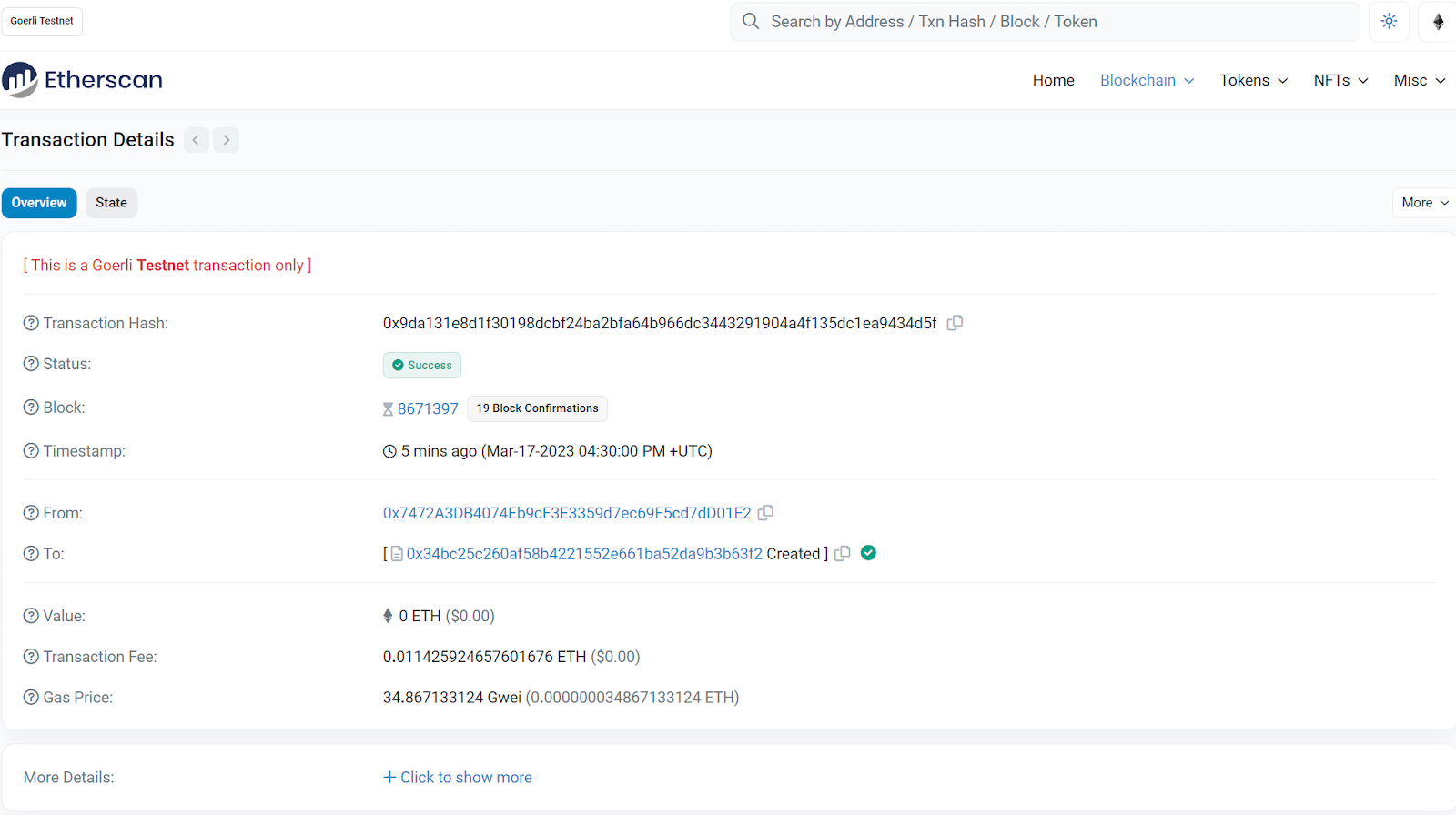Click help icon next to Gas Price
Screen dimensions: 1456x815
click(31, 698)
